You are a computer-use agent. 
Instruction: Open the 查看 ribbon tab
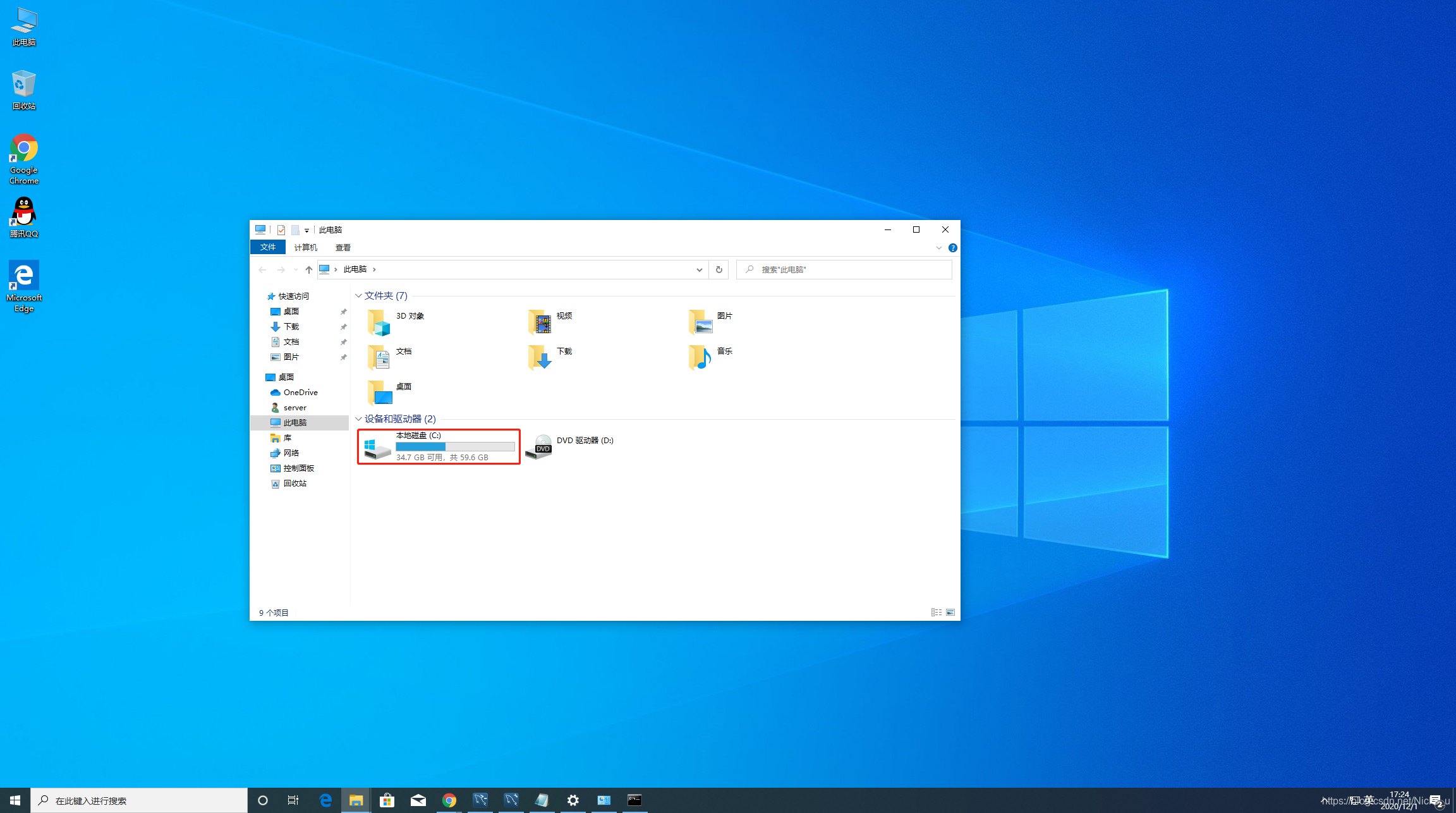click(x=343, y=247)
